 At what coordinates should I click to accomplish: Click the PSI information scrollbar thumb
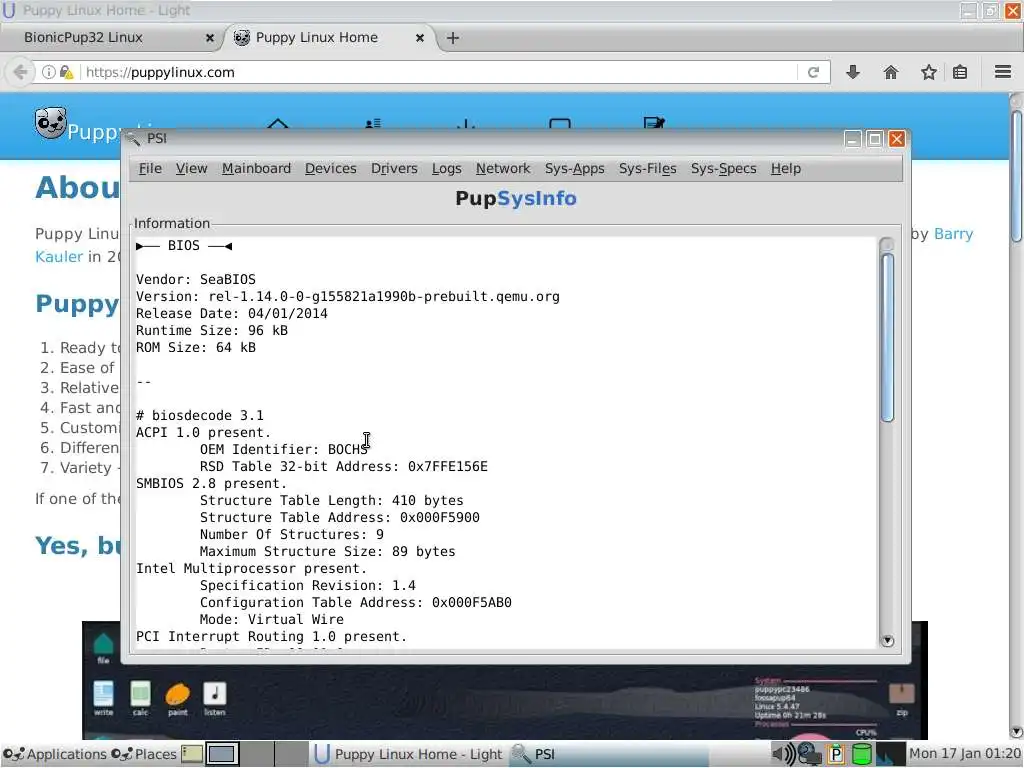tap(887, 337)
